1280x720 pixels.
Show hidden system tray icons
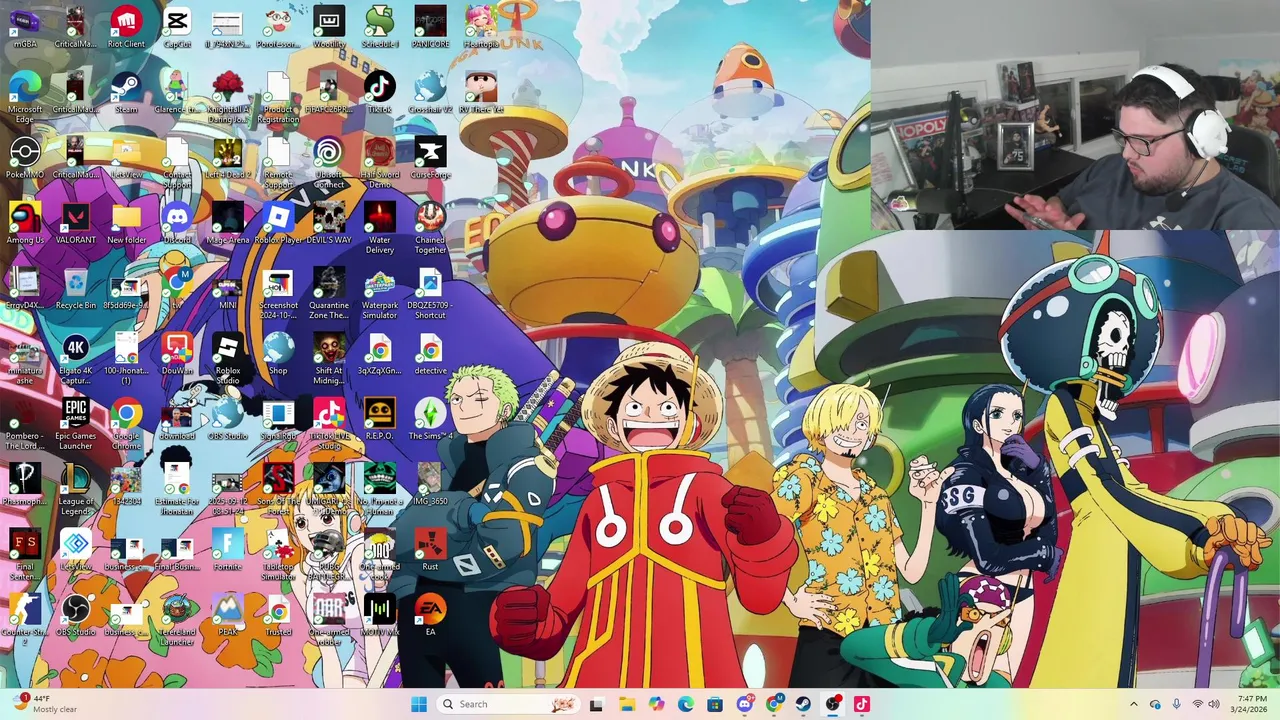click(x=1133, y=704)
